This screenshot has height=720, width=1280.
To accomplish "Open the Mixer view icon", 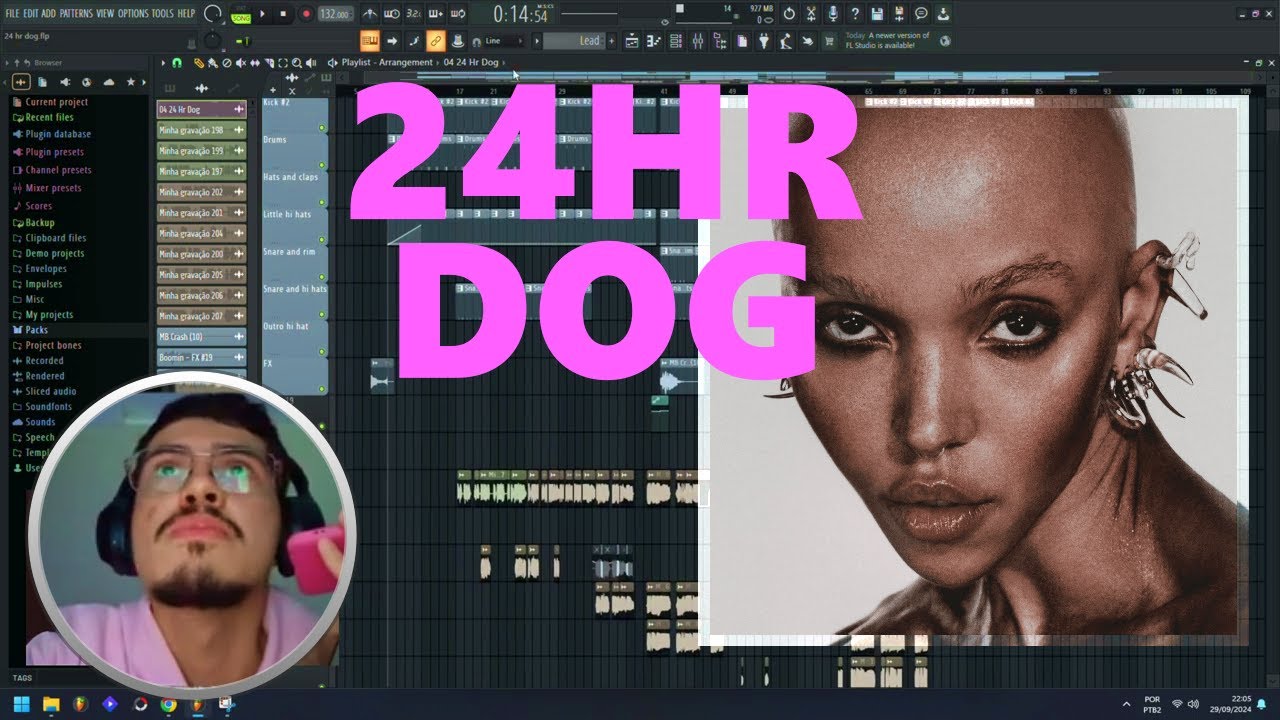I will click(x=697, y=41).
